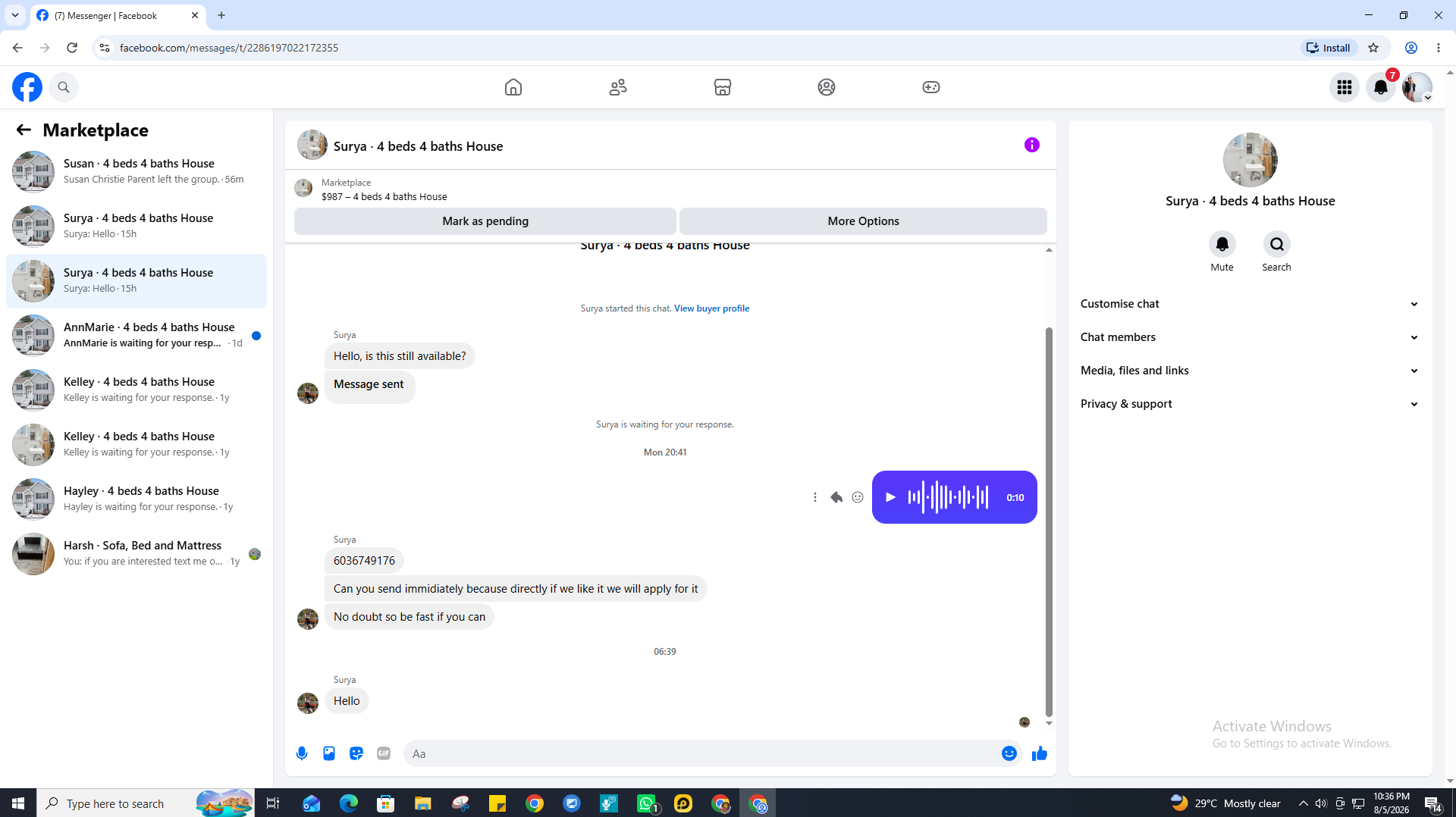Play the 0:10 voice message
This screenshot has width=1456, height=817.
(890, 497)
